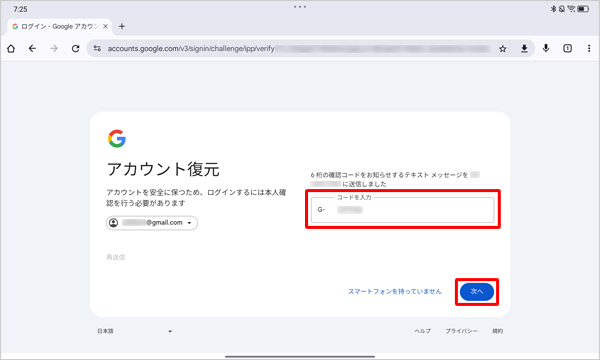Tap the 7:25 clock in status bar
Image resolution: width=600 pixels, height=360 pixels.
(20, 9)
